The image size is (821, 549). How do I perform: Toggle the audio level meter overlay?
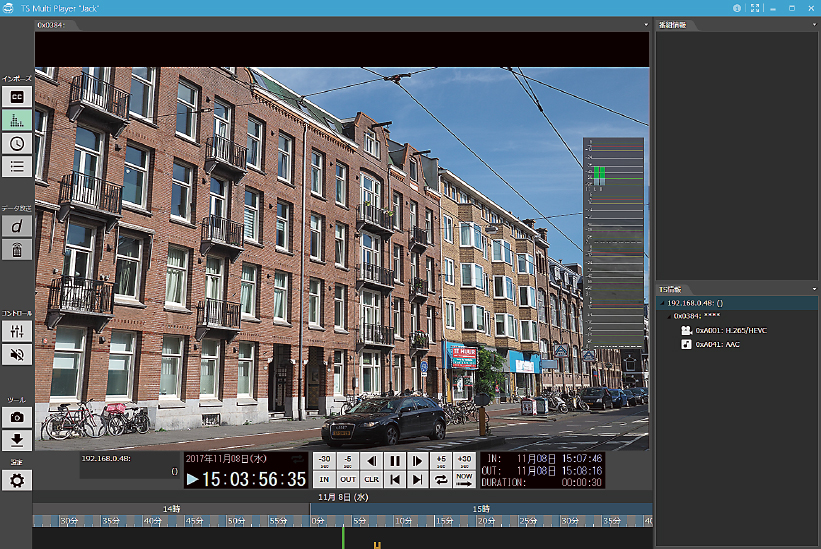click(x=17, y=120)
